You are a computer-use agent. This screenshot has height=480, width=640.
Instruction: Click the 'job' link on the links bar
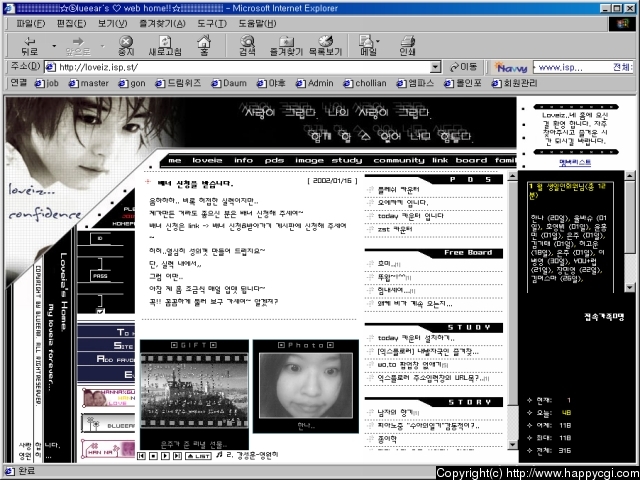pyautogui.click(x=47, y=83)
